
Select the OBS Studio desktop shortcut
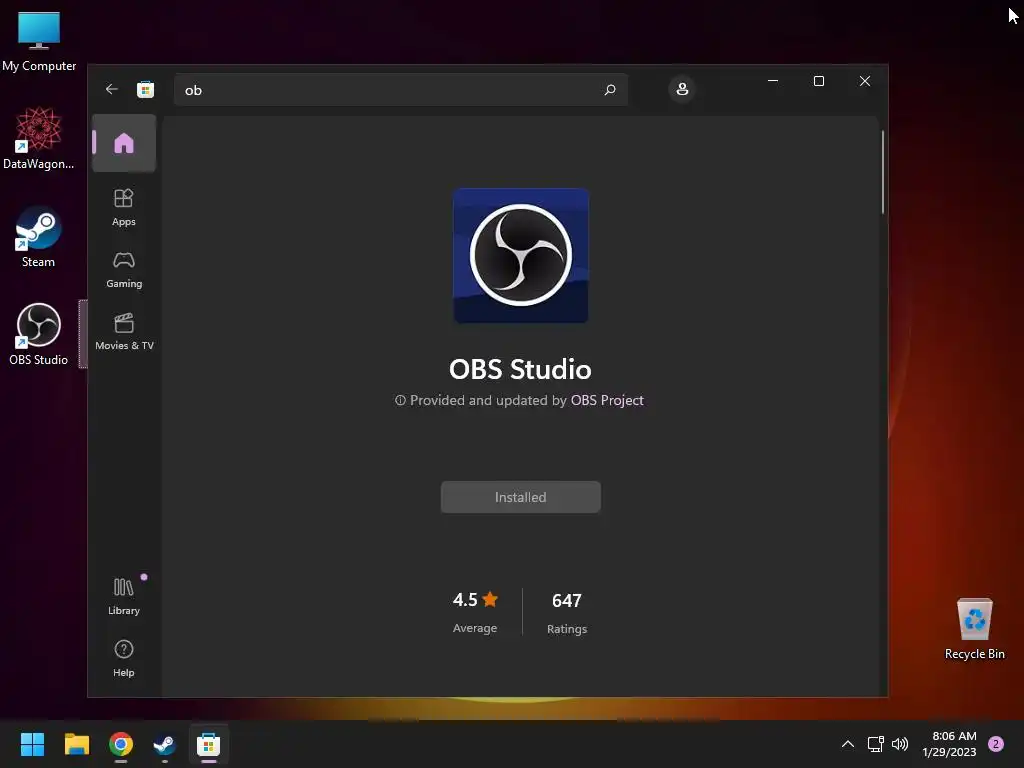39,334
